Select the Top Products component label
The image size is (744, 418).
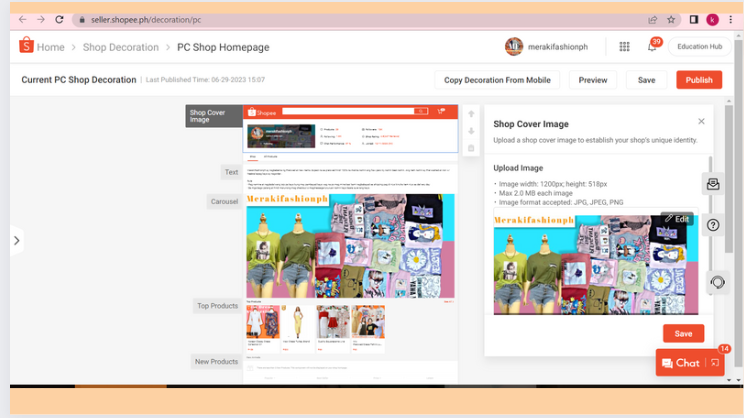pyautogui.click(x=217, y=306)
